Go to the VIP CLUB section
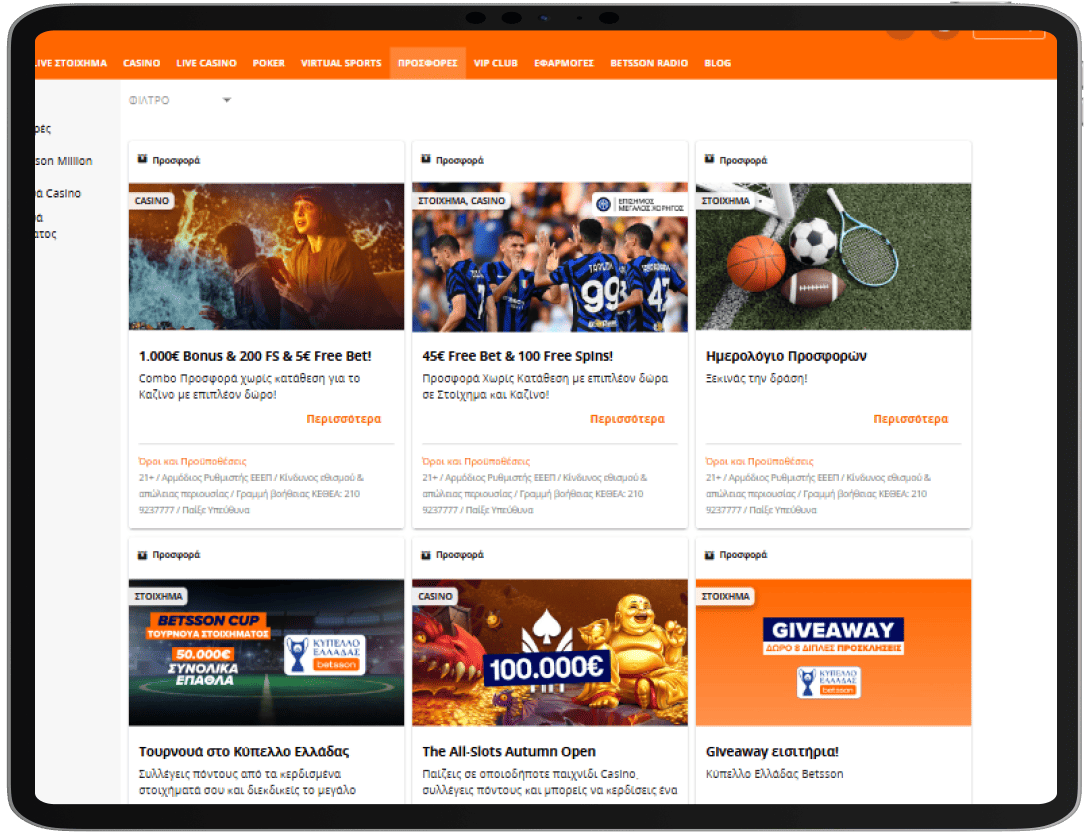1086x835 pixels. click(x=495, y=63)
